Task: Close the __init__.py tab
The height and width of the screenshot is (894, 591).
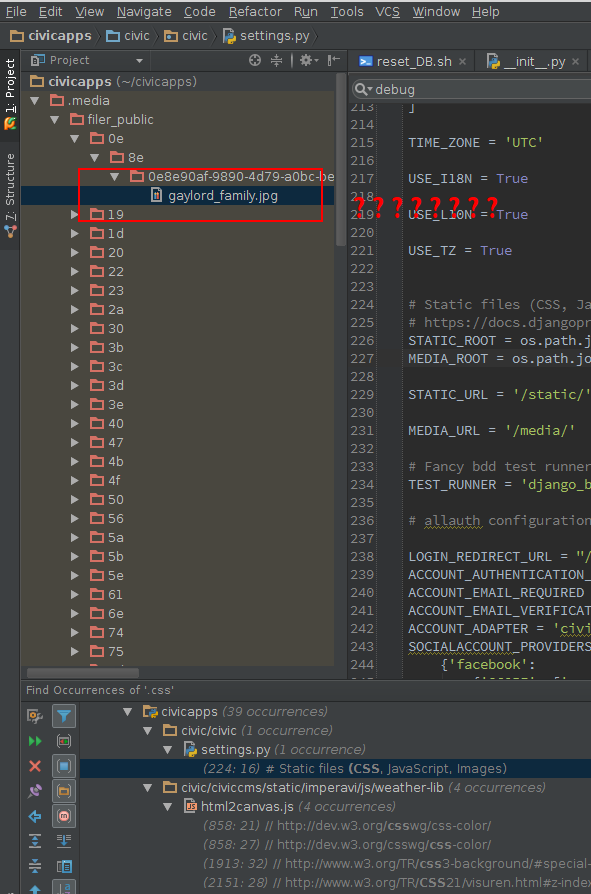Action: pos(576,62)
